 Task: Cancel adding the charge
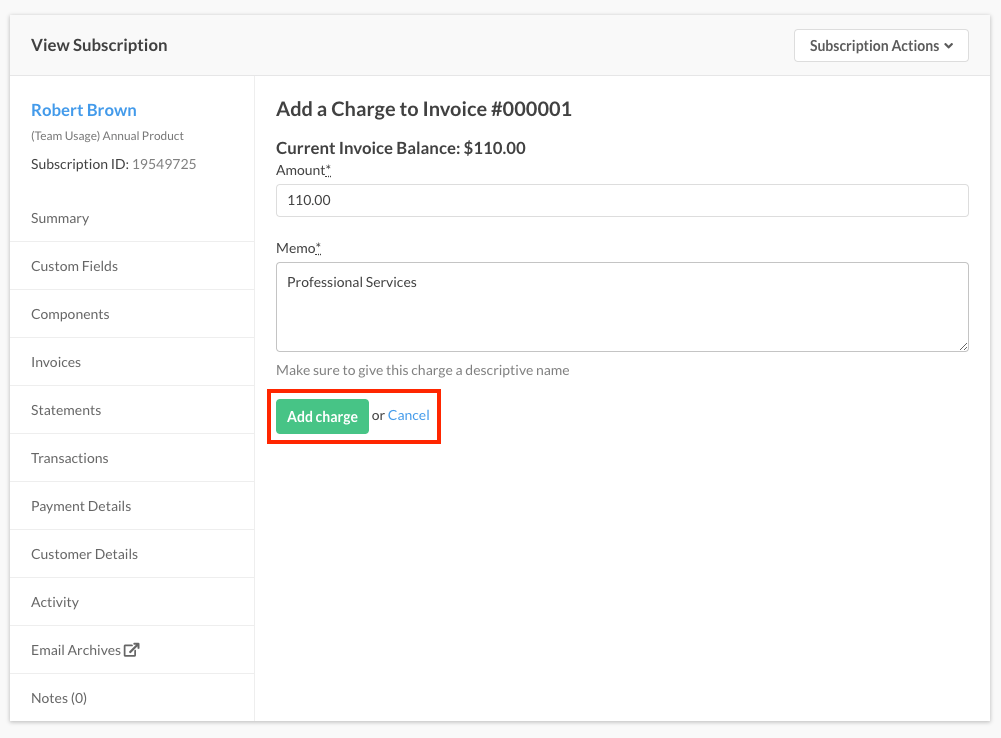(x=409, y=415)
